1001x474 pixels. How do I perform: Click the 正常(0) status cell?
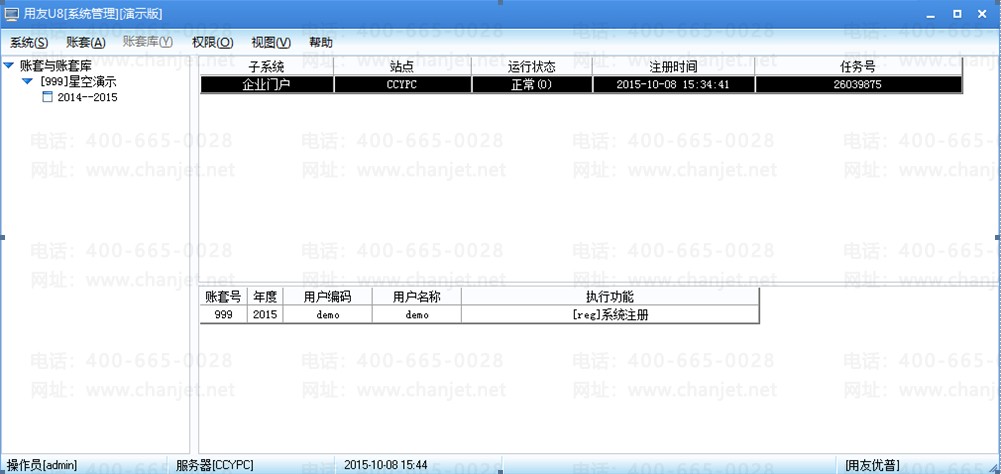[531, 84]
